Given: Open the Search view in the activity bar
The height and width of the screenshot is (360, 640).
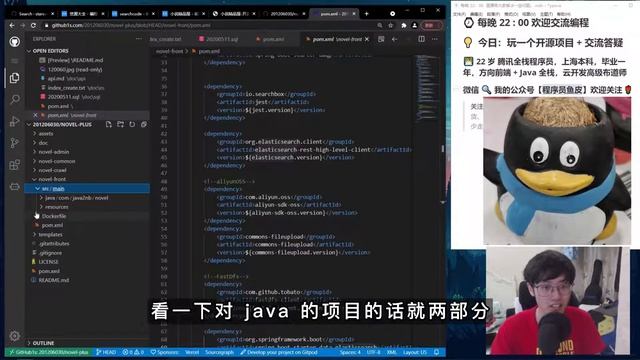Looking at the screenshot, I should coord(15,99).
